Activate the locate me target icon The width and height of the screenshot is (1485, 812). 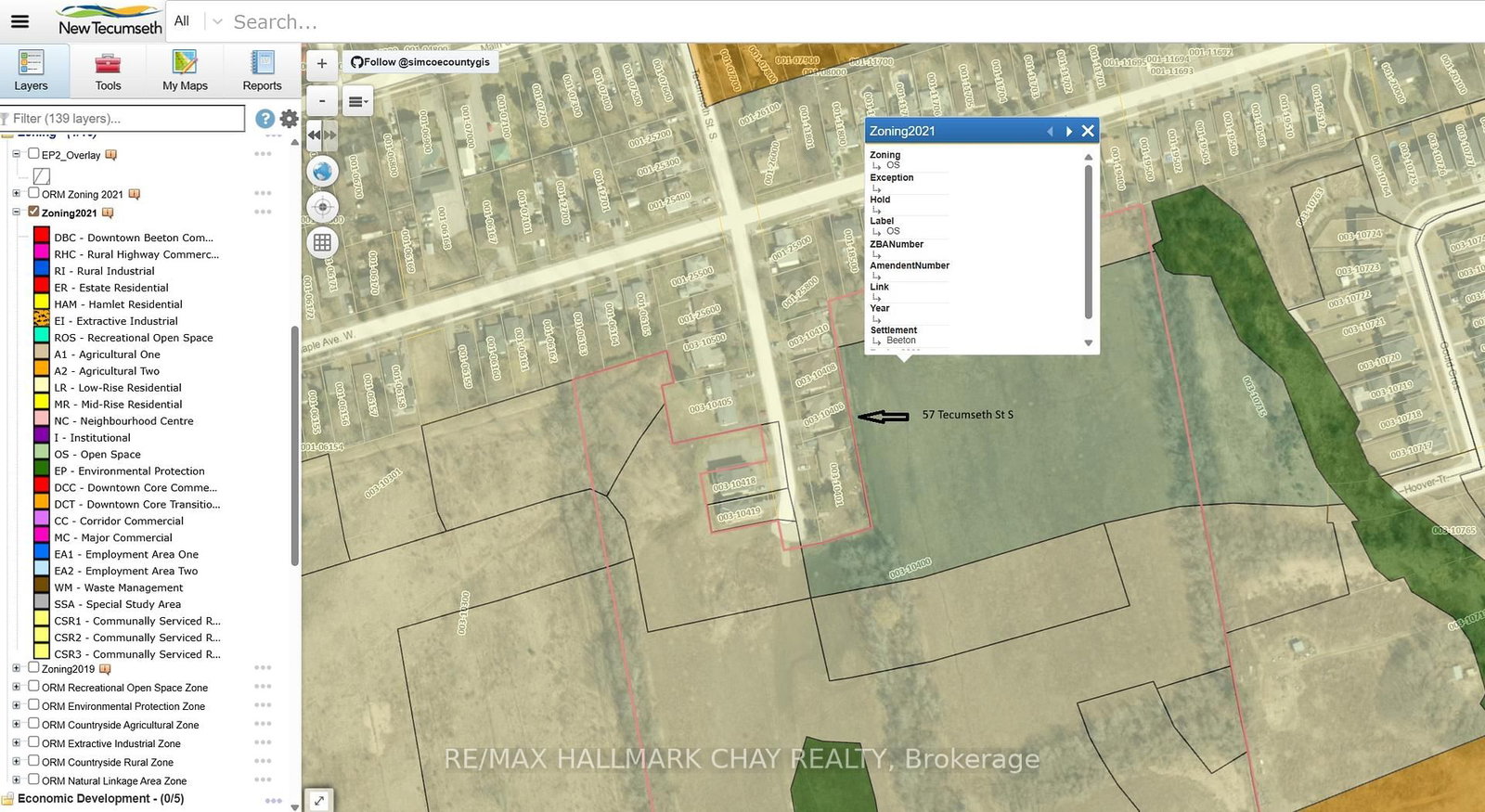click(323, 207)
